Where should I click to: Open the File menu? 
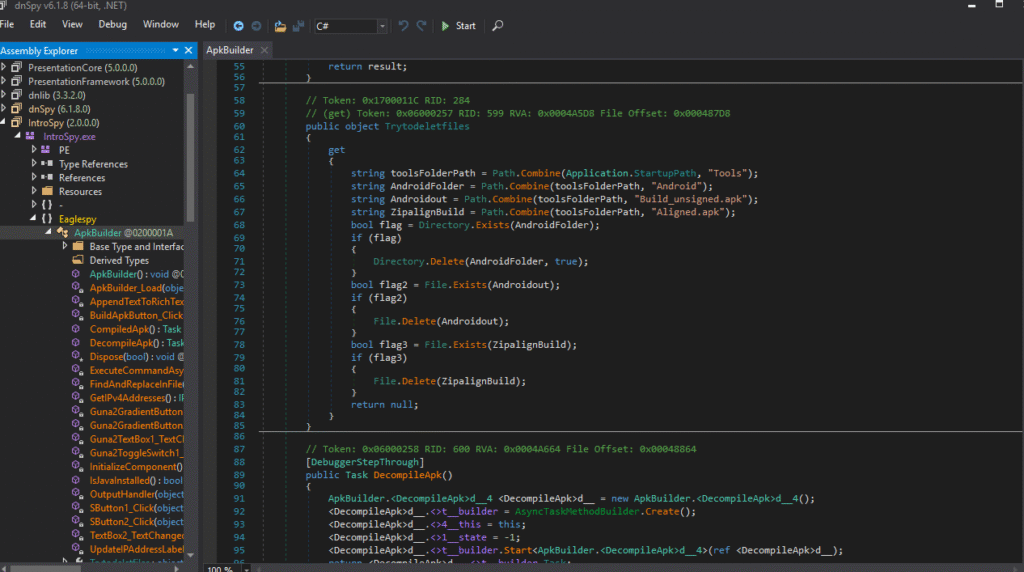pos(7,24)
